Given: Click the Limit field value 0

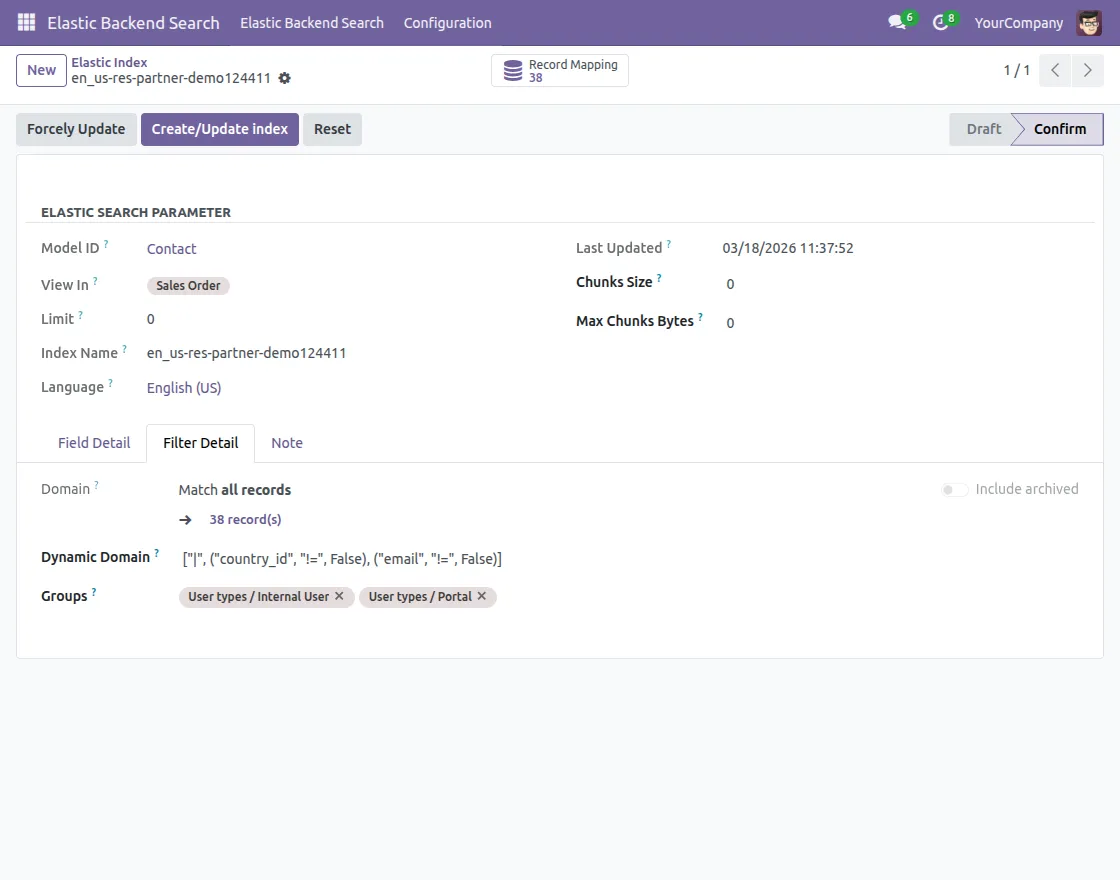Looking at the screenshot, I should pyautogui.click(x=150, y=319).
